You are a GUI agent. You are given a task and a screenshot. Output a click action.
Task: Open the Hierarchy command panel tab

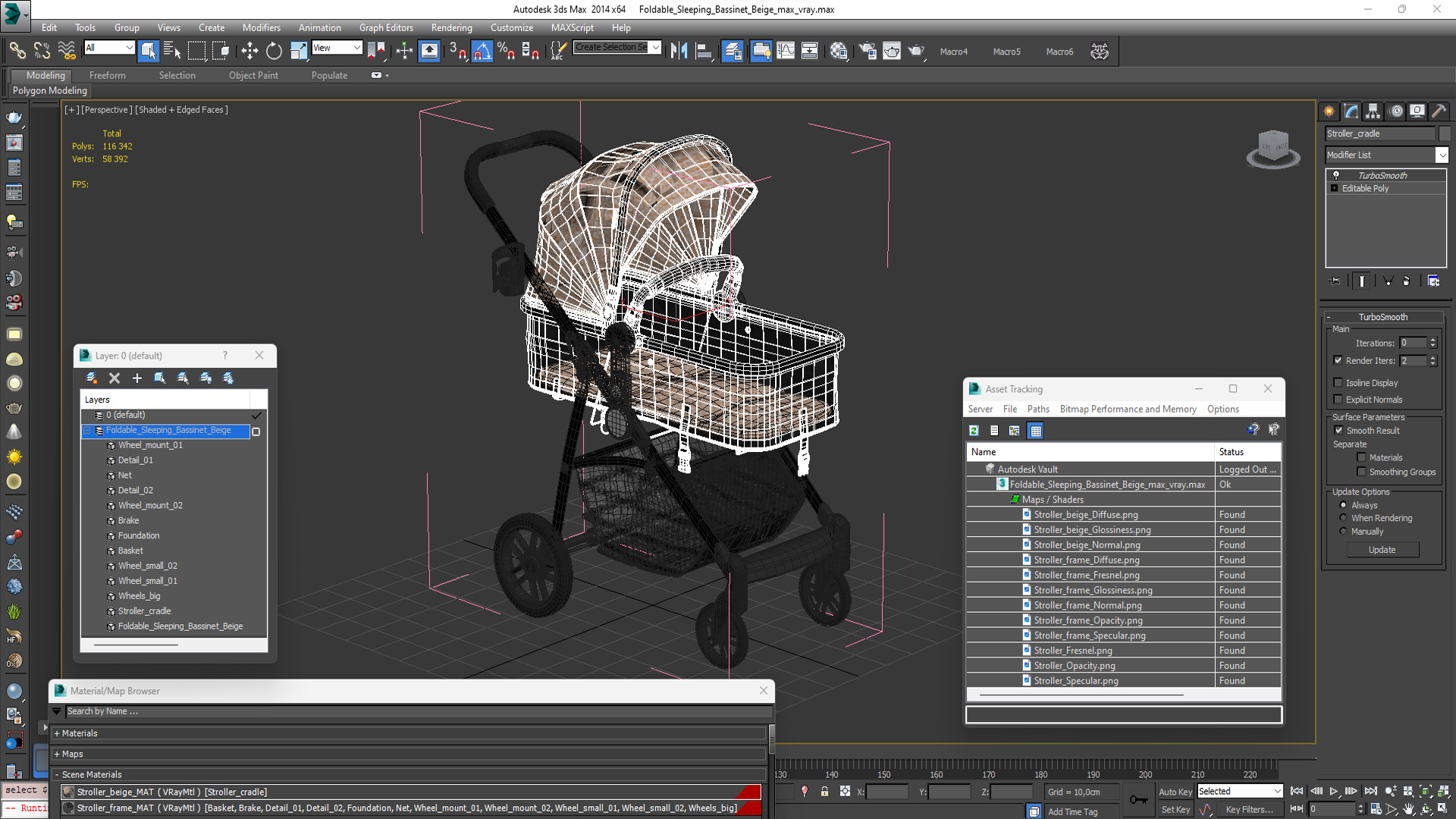coord(1373,111)
